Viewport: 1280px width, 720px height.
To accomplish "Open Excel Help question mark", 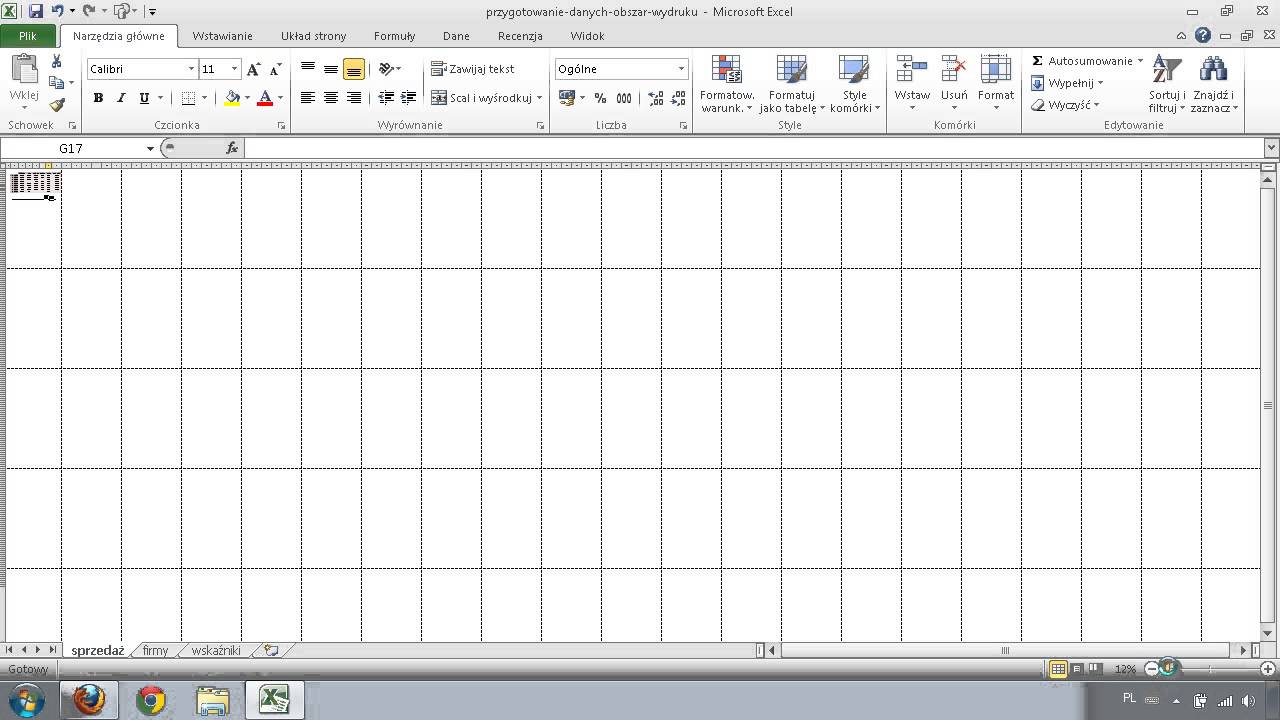I will click(1203, 36).
